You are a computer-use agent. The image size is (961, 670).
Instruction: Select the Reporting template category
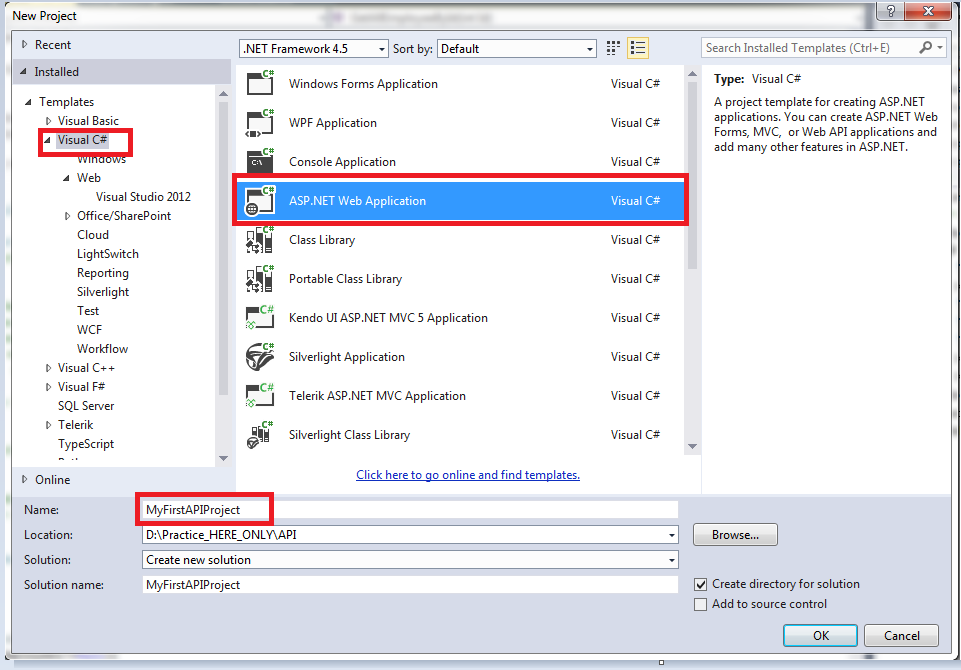[x=103, y=273]
